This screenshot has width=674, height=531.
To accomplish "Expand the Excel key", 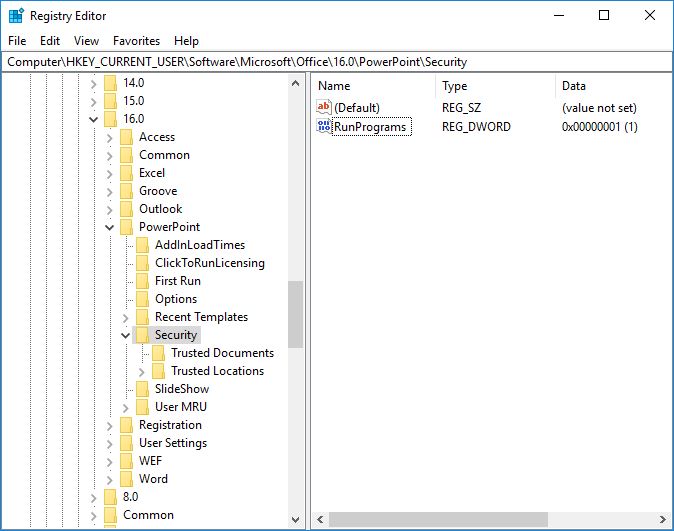I will (110, 174).
